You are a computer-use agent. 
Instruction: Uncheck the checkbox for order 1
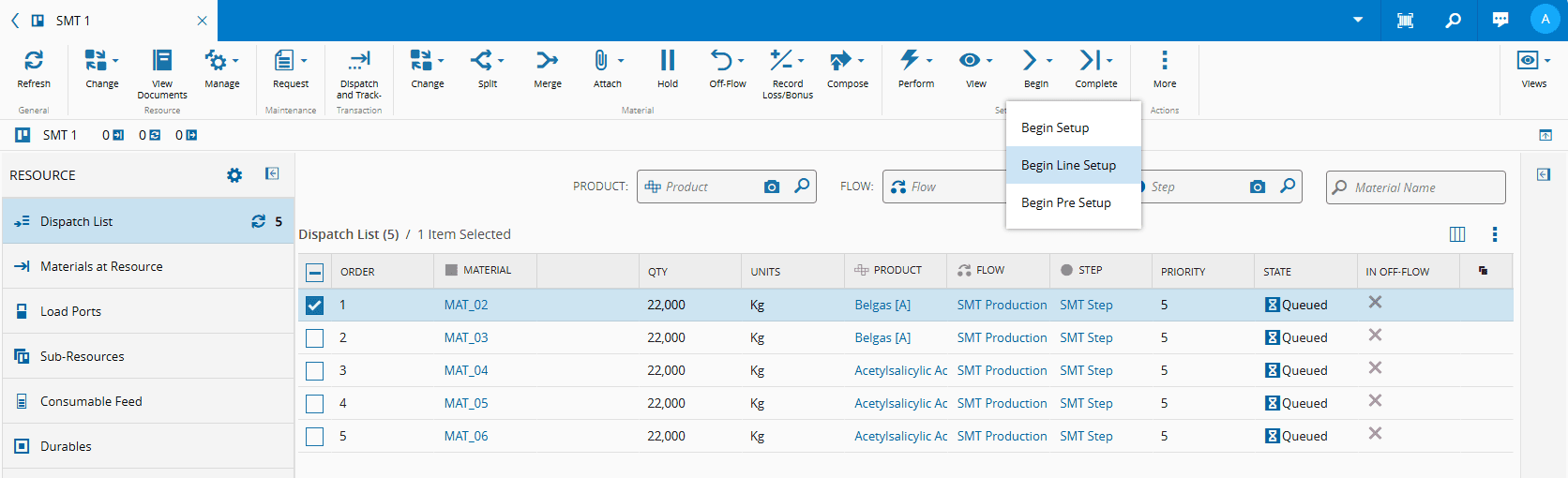click(315, 306)
